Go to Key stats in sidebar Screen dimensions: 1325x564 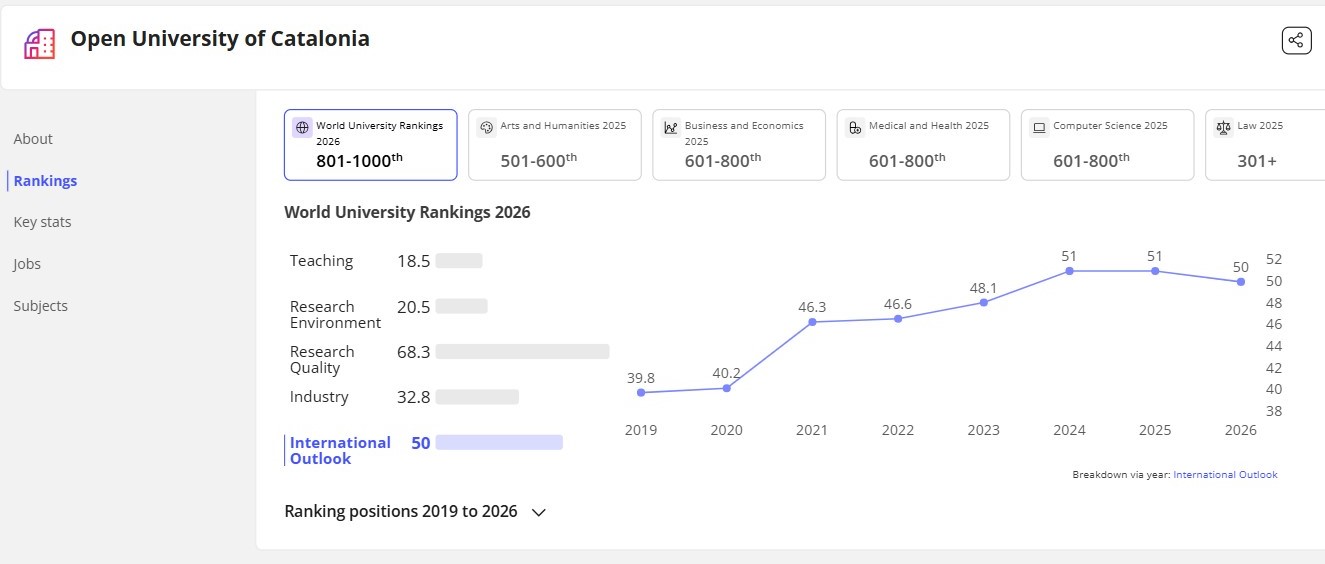pos(42,222)
